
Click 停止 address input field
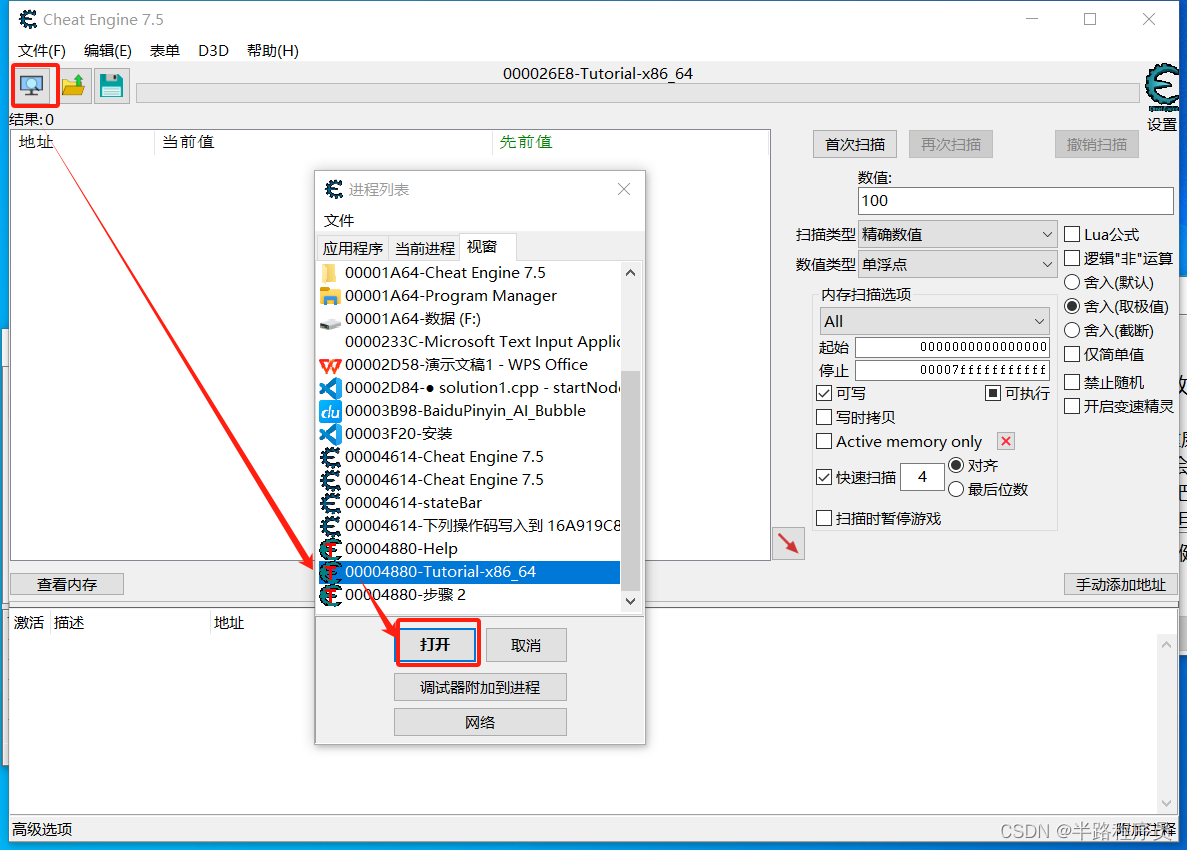pos(952,370)
